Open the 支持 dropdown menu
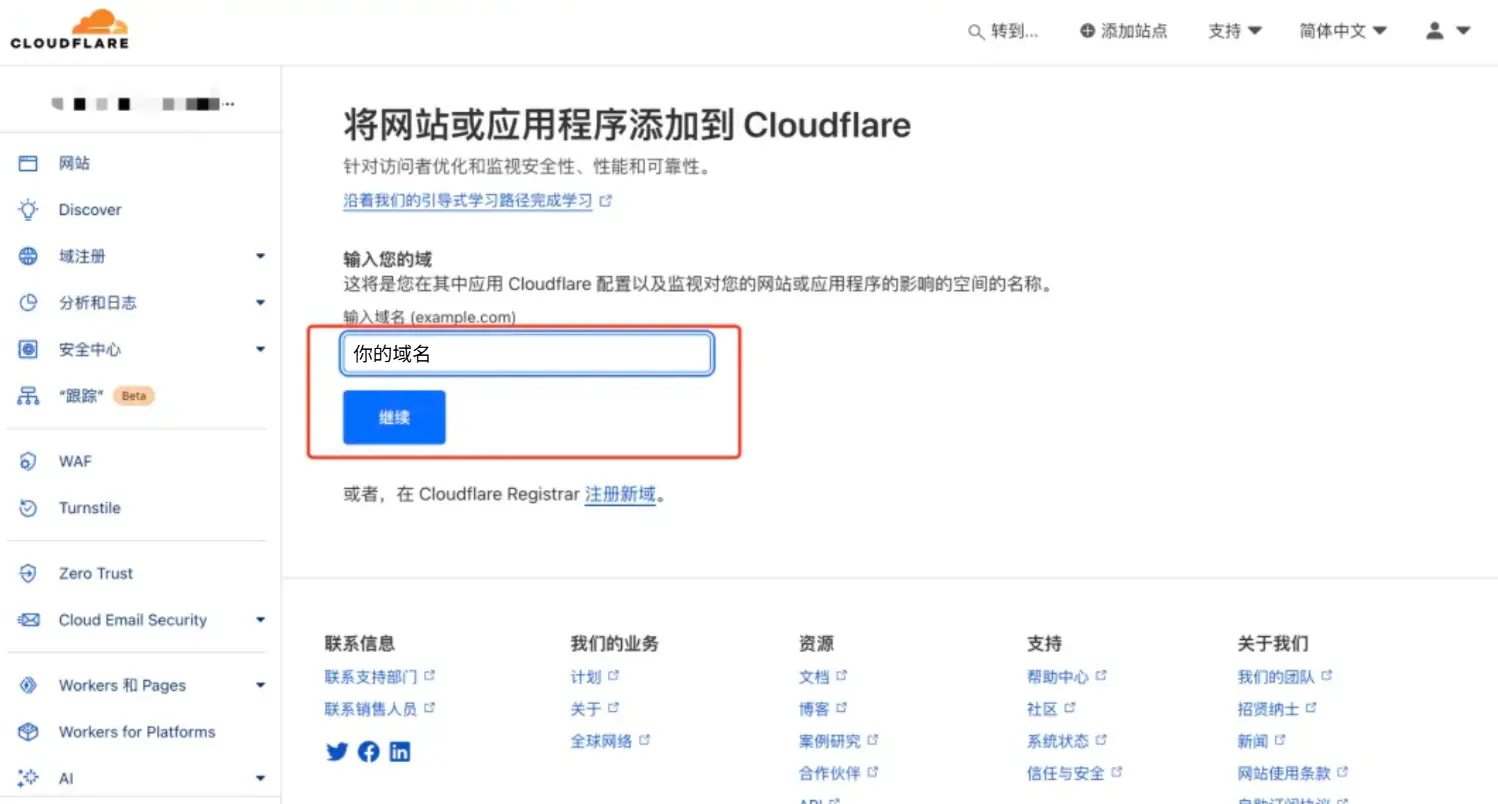This screenshot has height=804, width=1498. [x=1235, y=31]
